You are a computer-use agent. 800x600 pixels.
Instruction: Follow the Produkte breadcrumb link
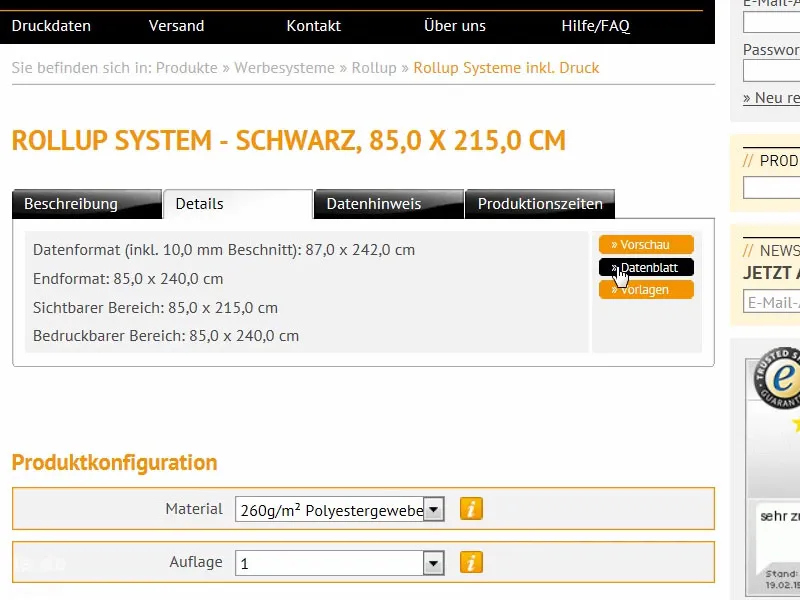[x=187, y=68]
